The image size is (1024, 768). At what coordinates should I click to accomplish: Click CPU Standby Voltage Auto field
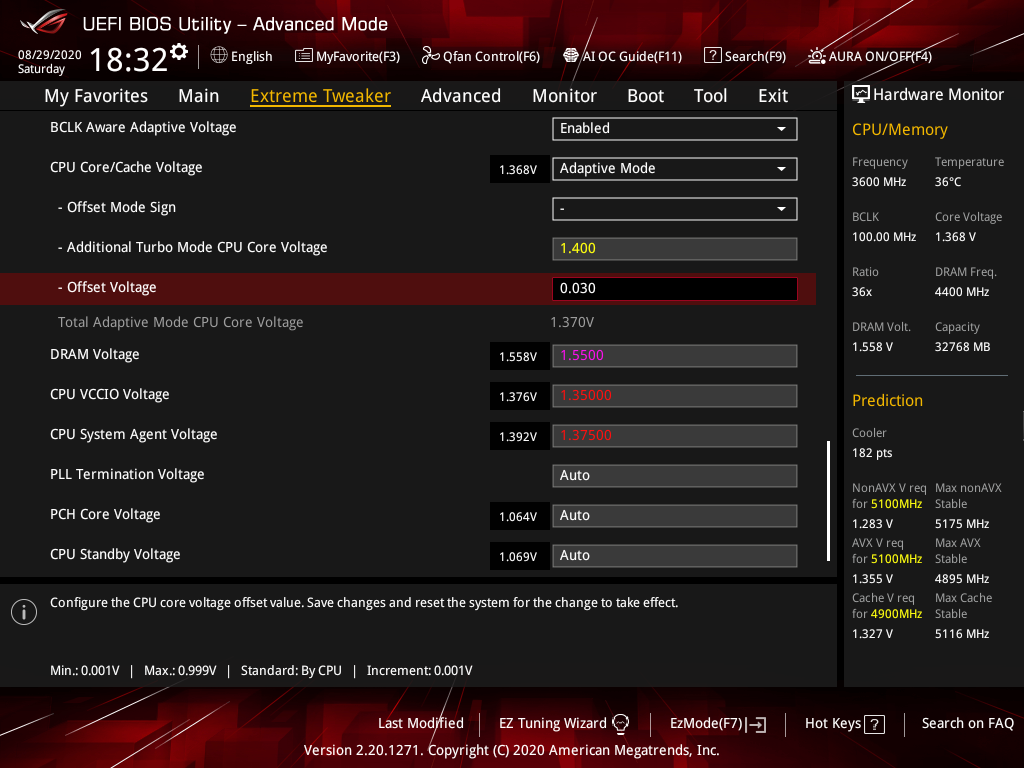(x=675, y=556)
